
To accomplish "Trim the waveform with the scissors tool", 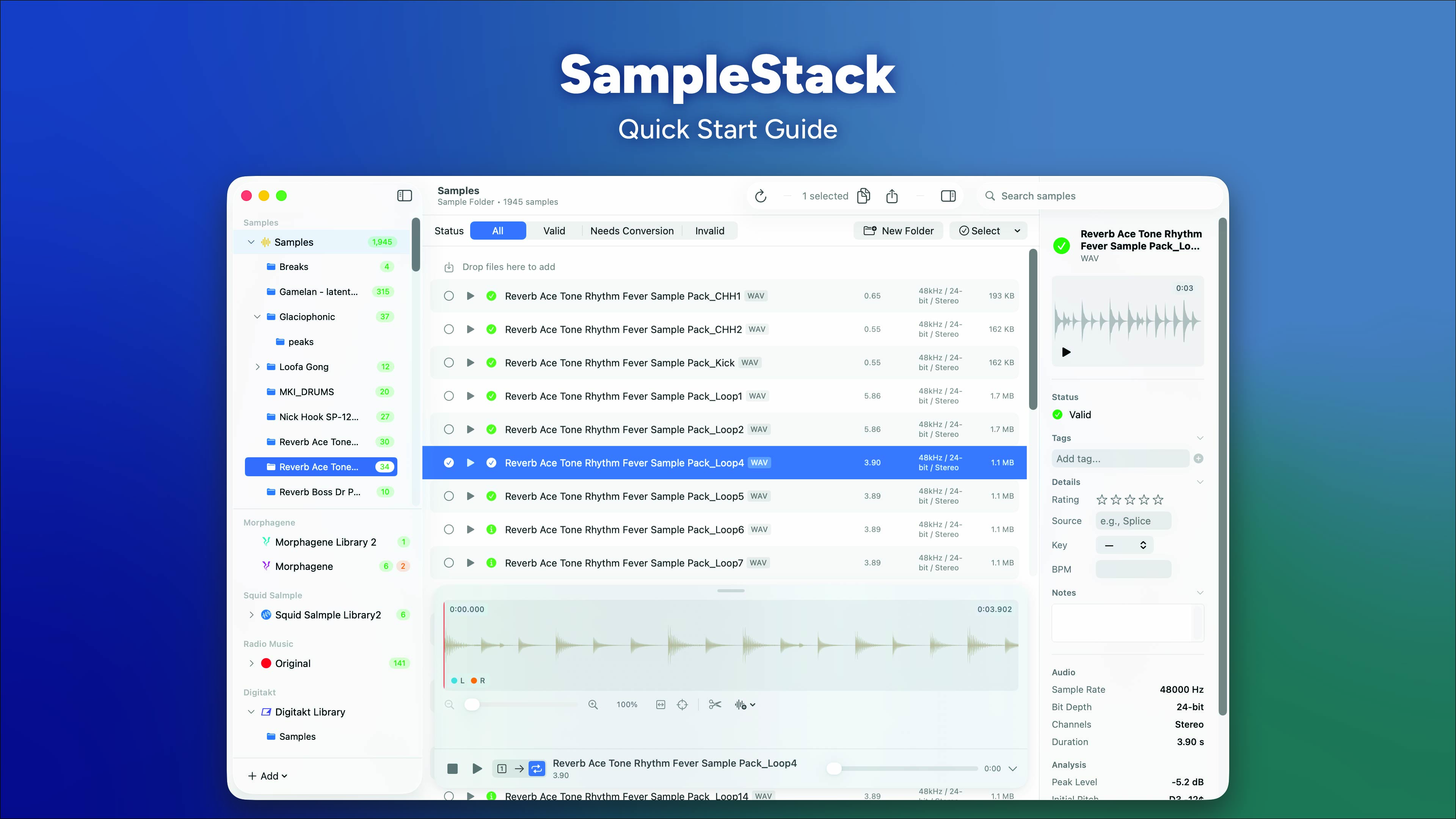I will [x=715, y=705].
